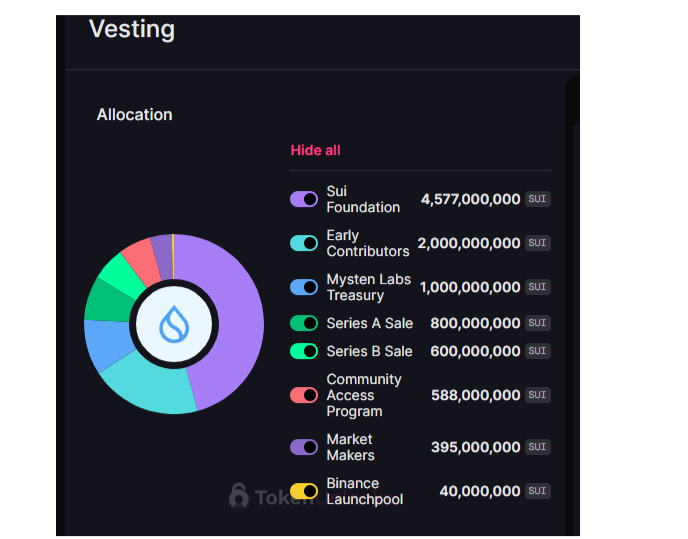The image size is (688, 539).
Task: Click the Sui droplet logo in donut chart
Action: 174,324
